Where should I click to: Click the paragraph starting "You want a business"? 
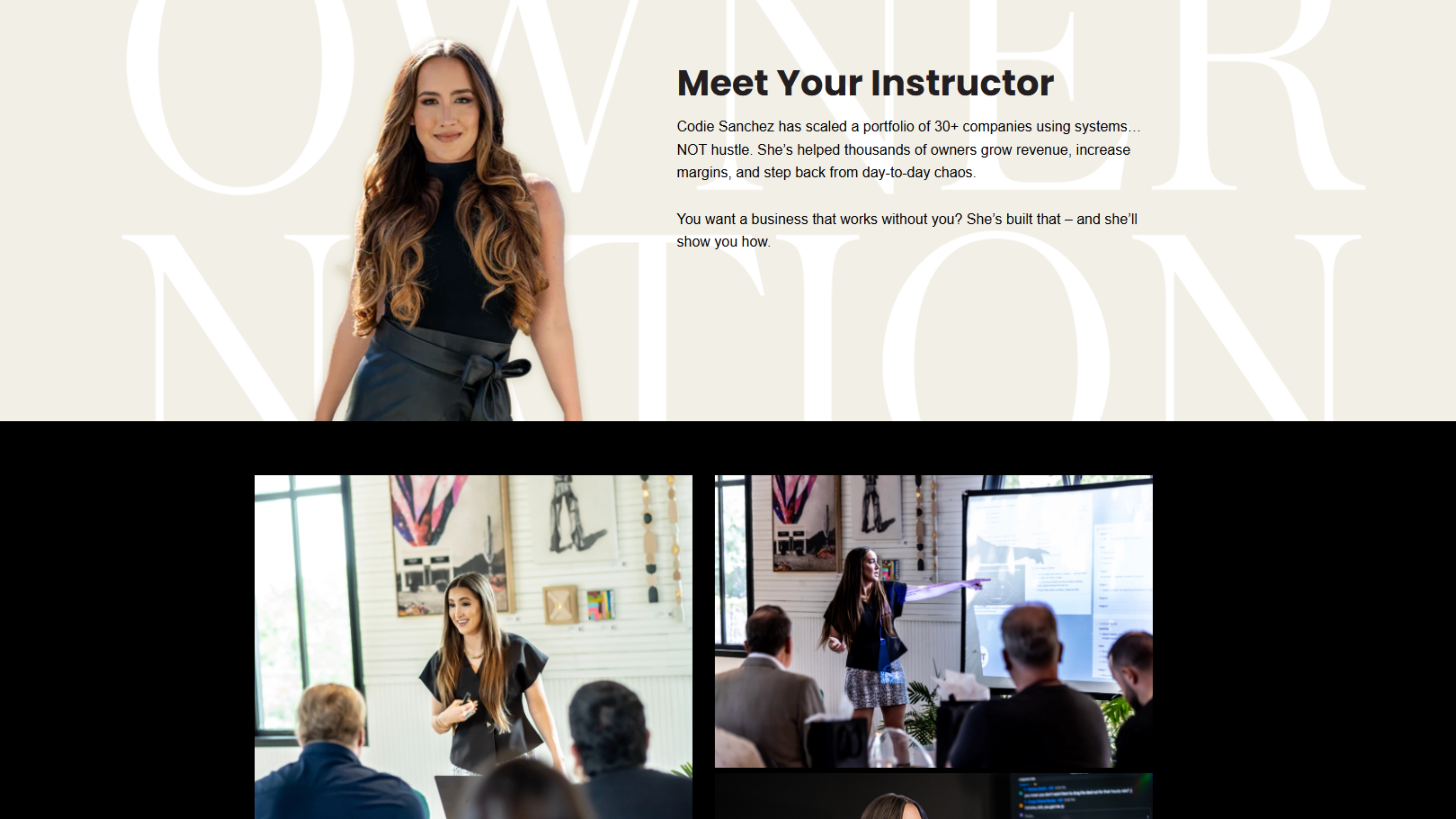click(x=907, y=230)
